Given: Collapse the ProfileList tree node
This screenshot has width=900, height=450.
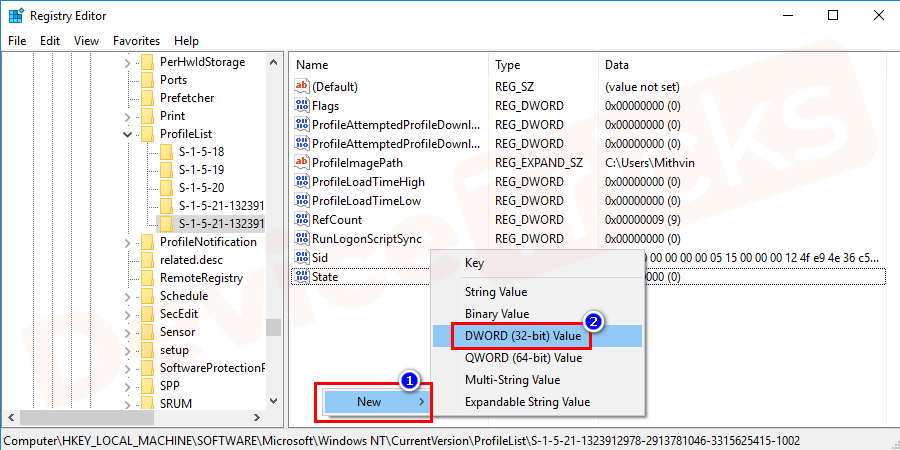Looking at the screenshot, I should [128, 134].
